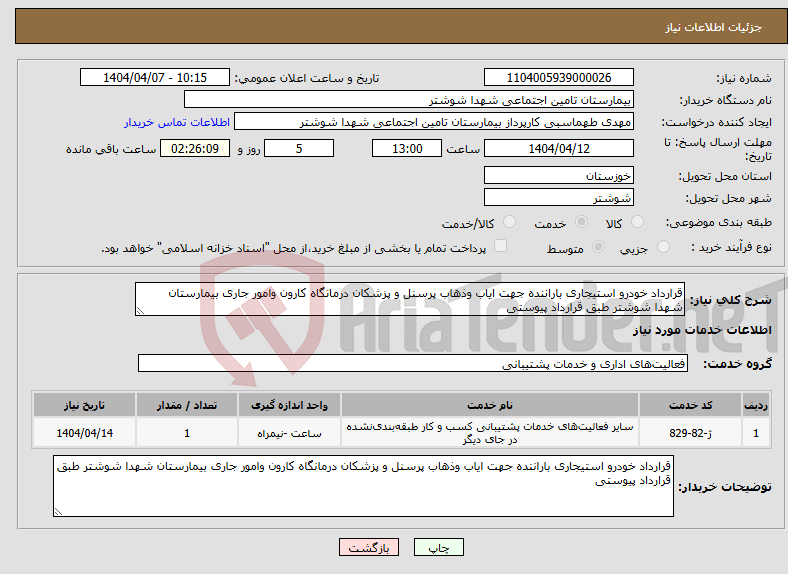Click the نام دستگاه خریدار label

[x=725, y=100]
